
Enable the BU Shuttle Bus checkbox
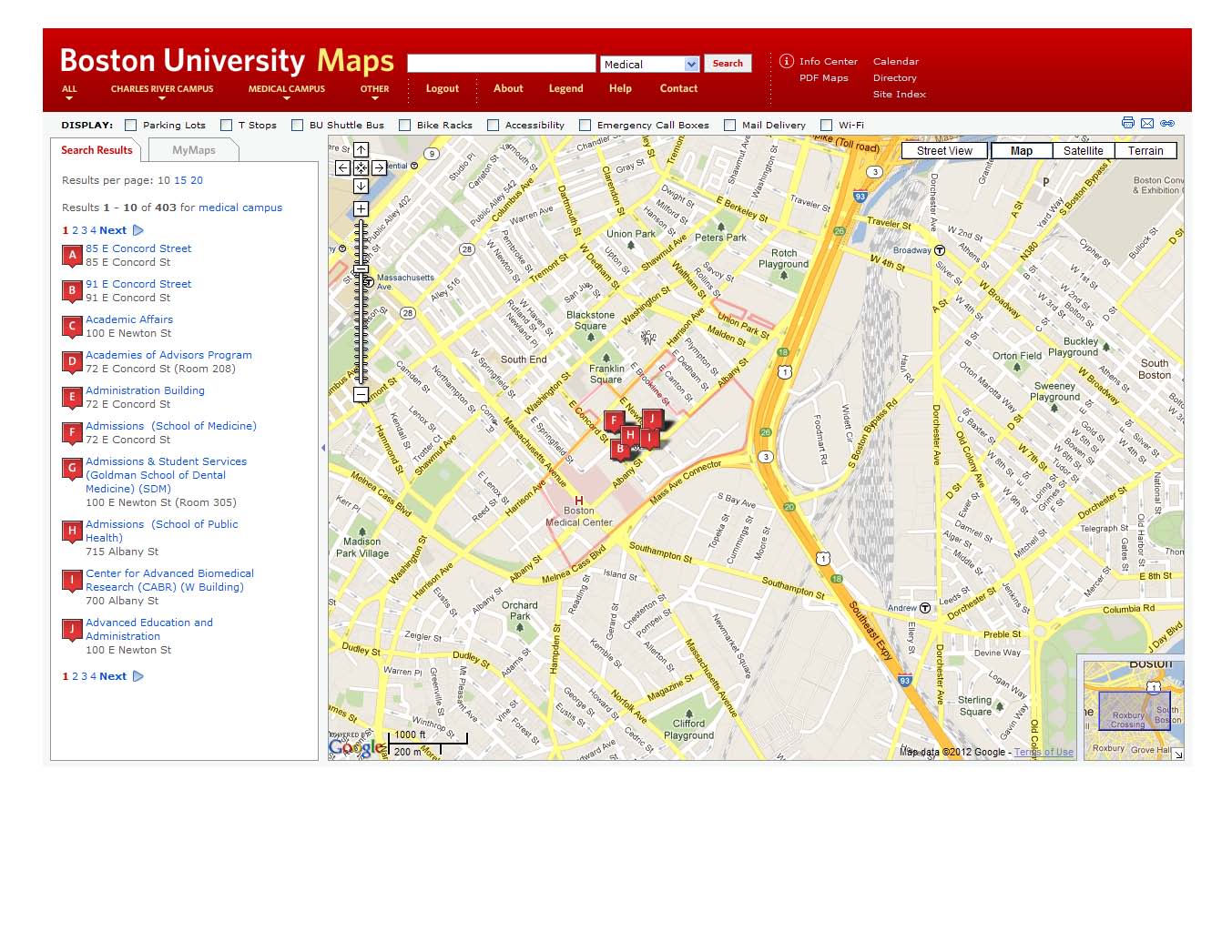(x=298, y=126)
